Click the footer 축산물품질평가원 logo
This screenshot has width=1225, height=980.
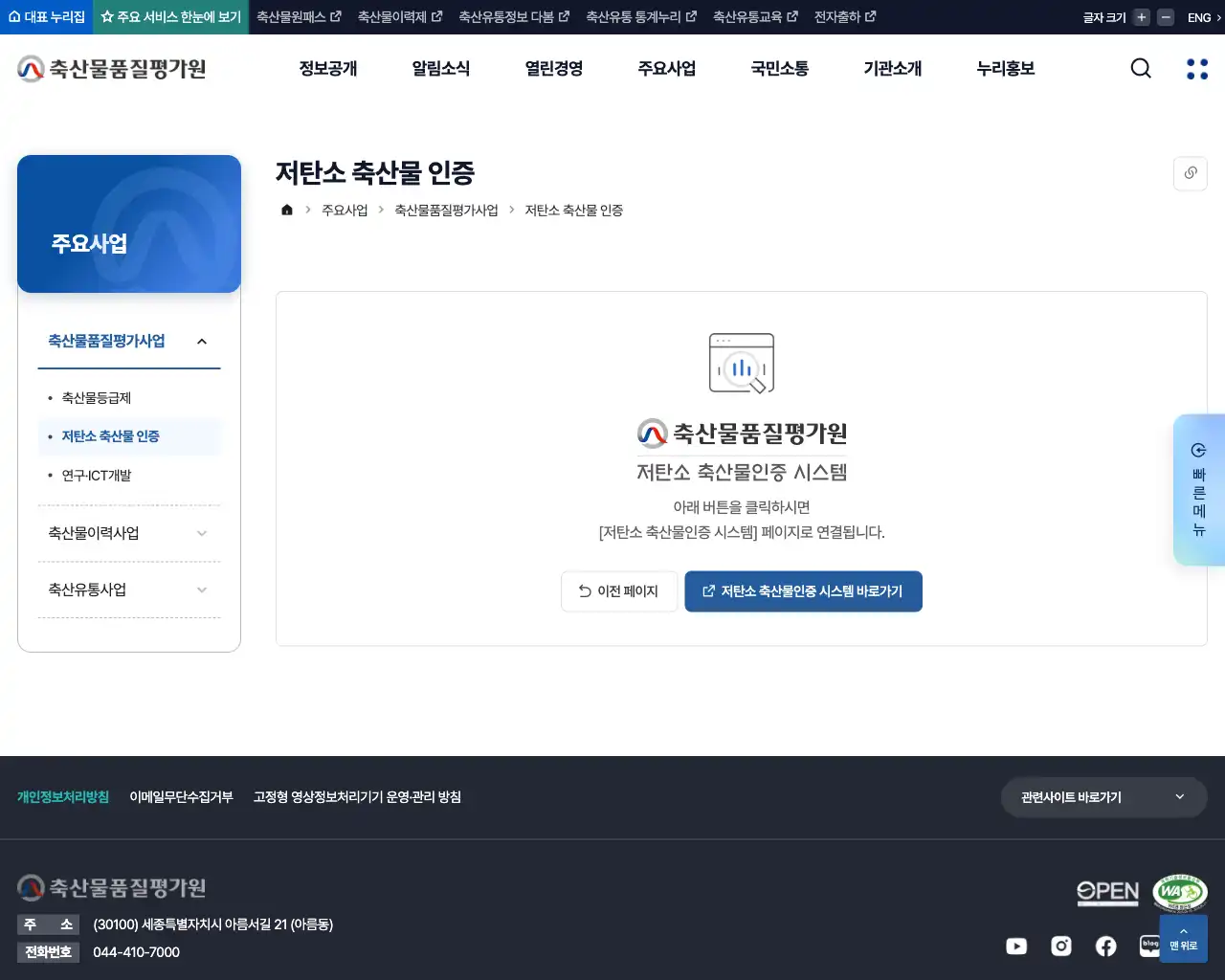pos(112,888)
